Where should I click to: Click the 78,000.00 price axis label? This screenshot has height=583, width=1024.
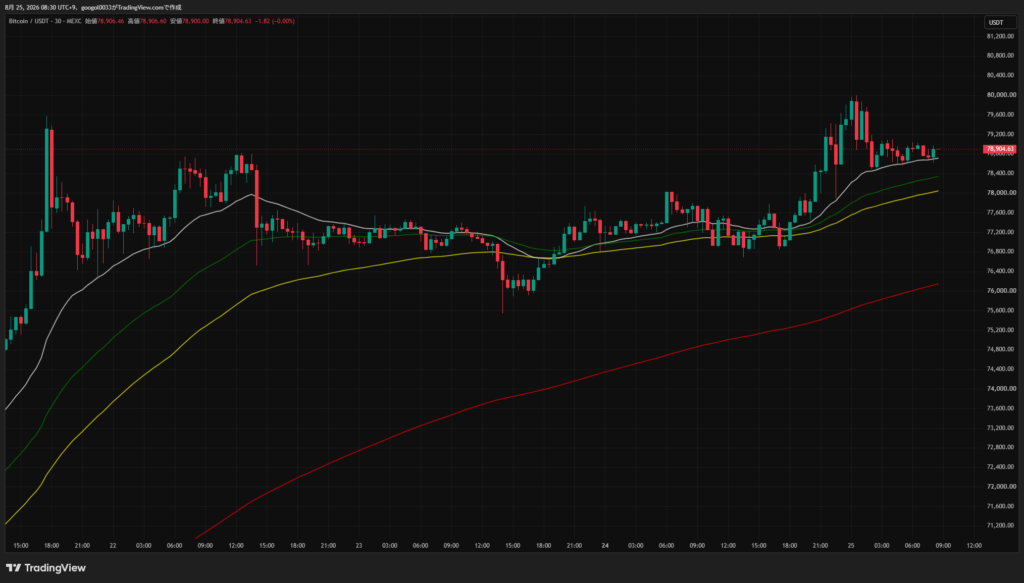pyautogui.click(x=1000, y=193)
